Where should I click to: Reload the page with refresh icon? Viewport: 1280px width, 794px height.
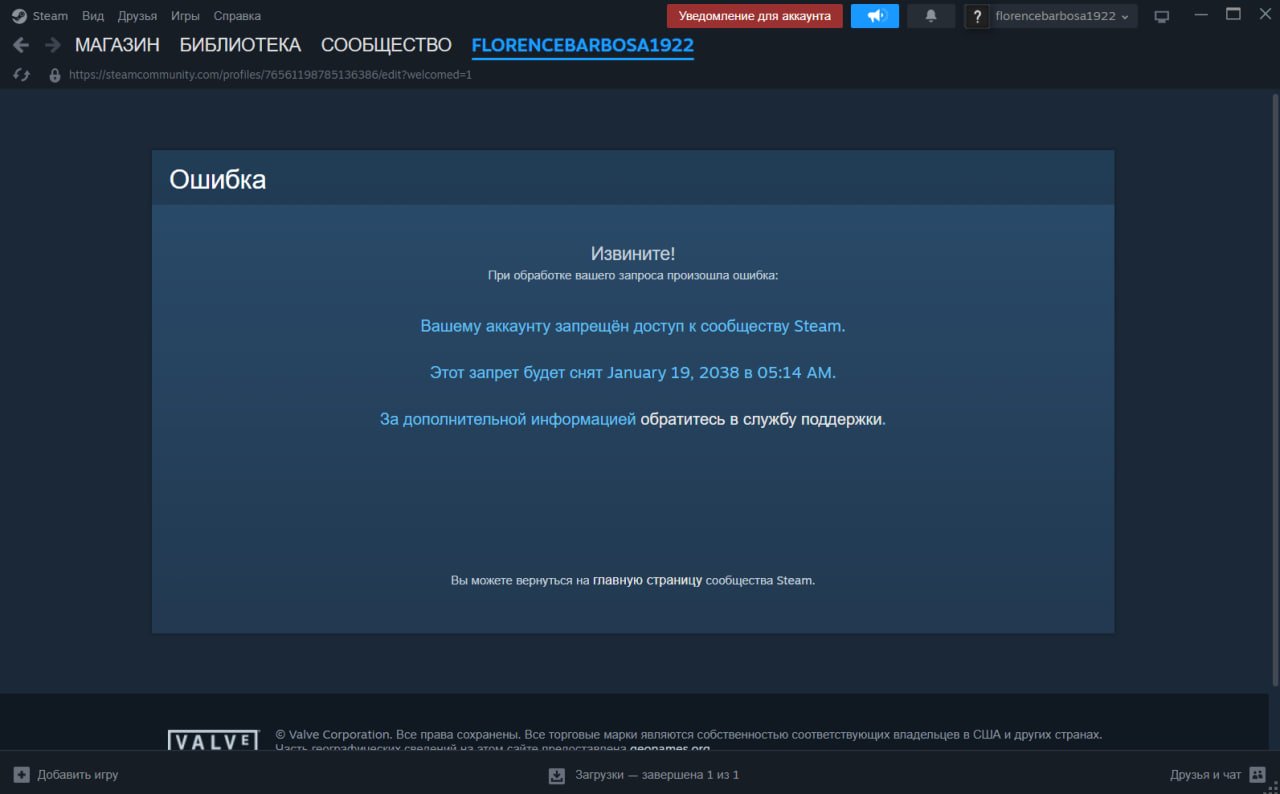pyautogui.click(x=21, y=75)
